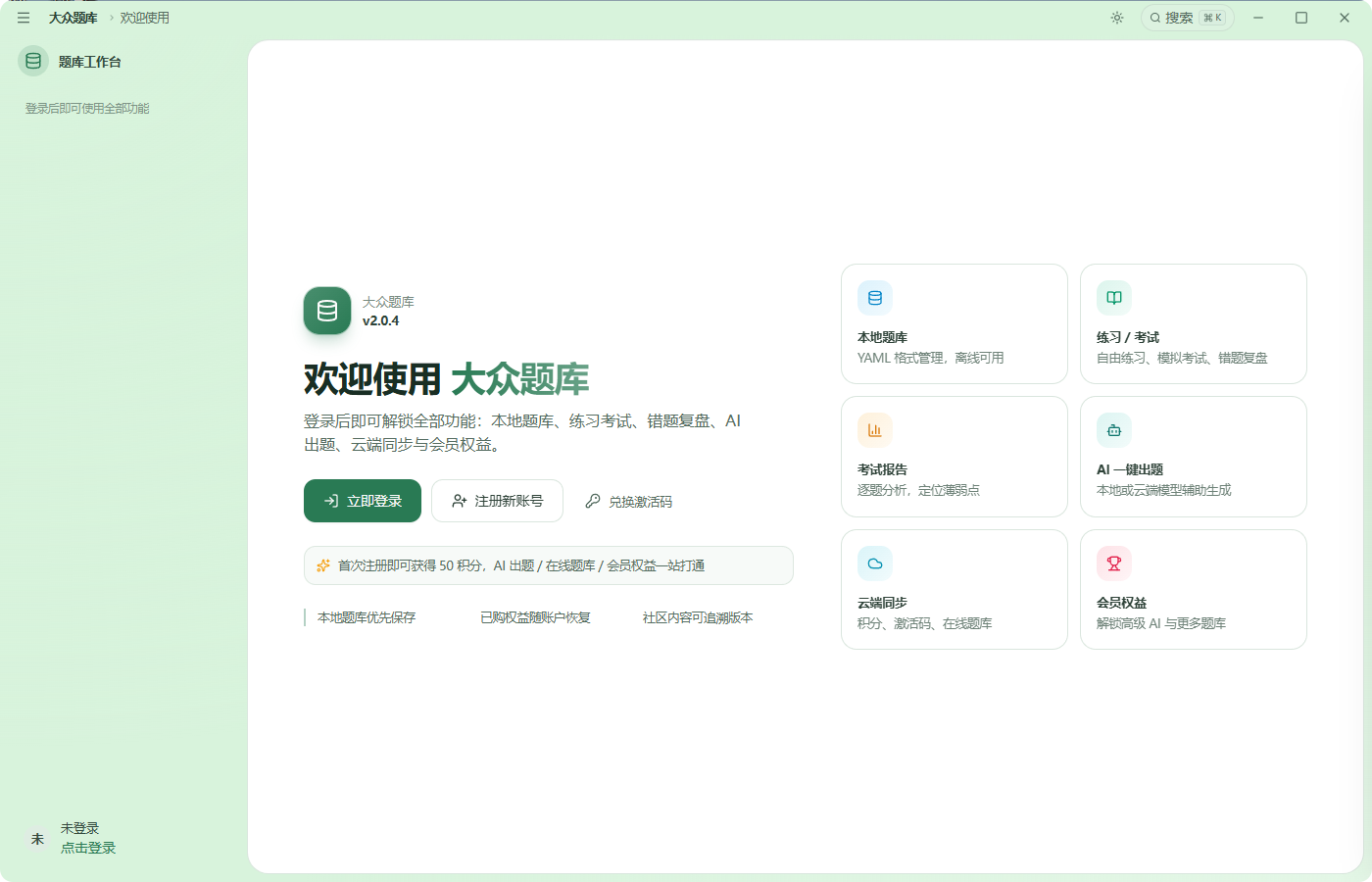Click the v2.0.4 version label
This screenshot has width=1372, height=882.
381,320
